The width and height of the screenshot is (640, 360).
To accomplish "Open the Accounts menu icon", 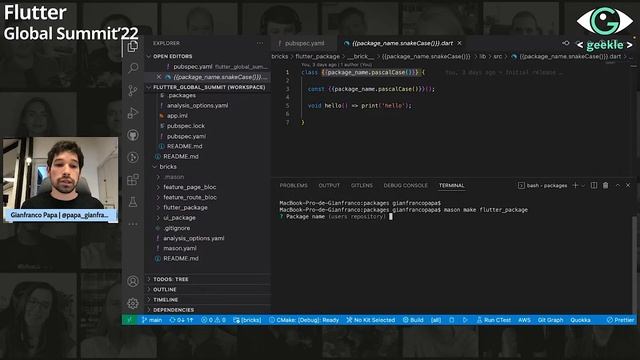I will [133, 281].
